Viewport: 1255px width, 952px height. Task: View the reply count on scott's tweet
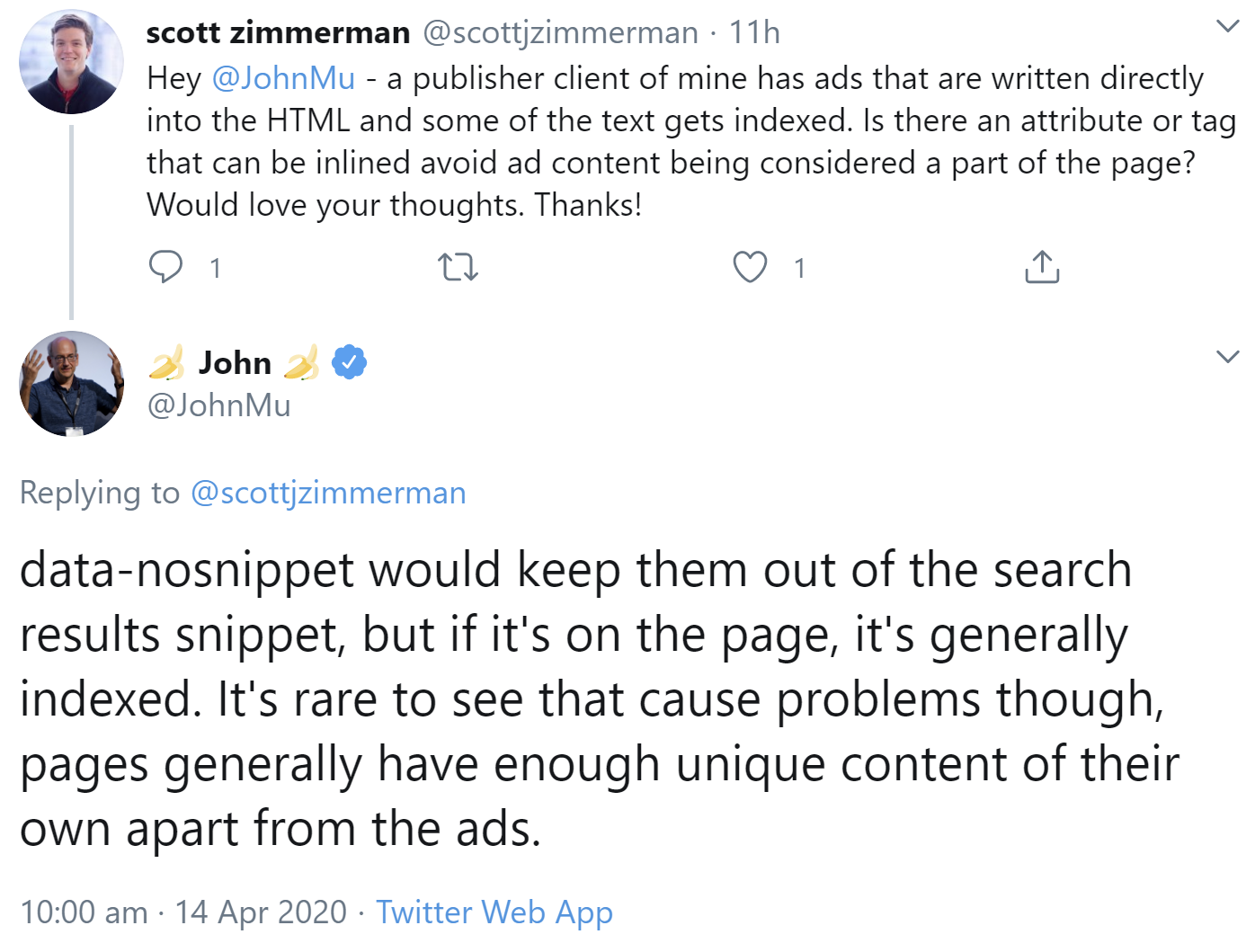pos(215,267)
